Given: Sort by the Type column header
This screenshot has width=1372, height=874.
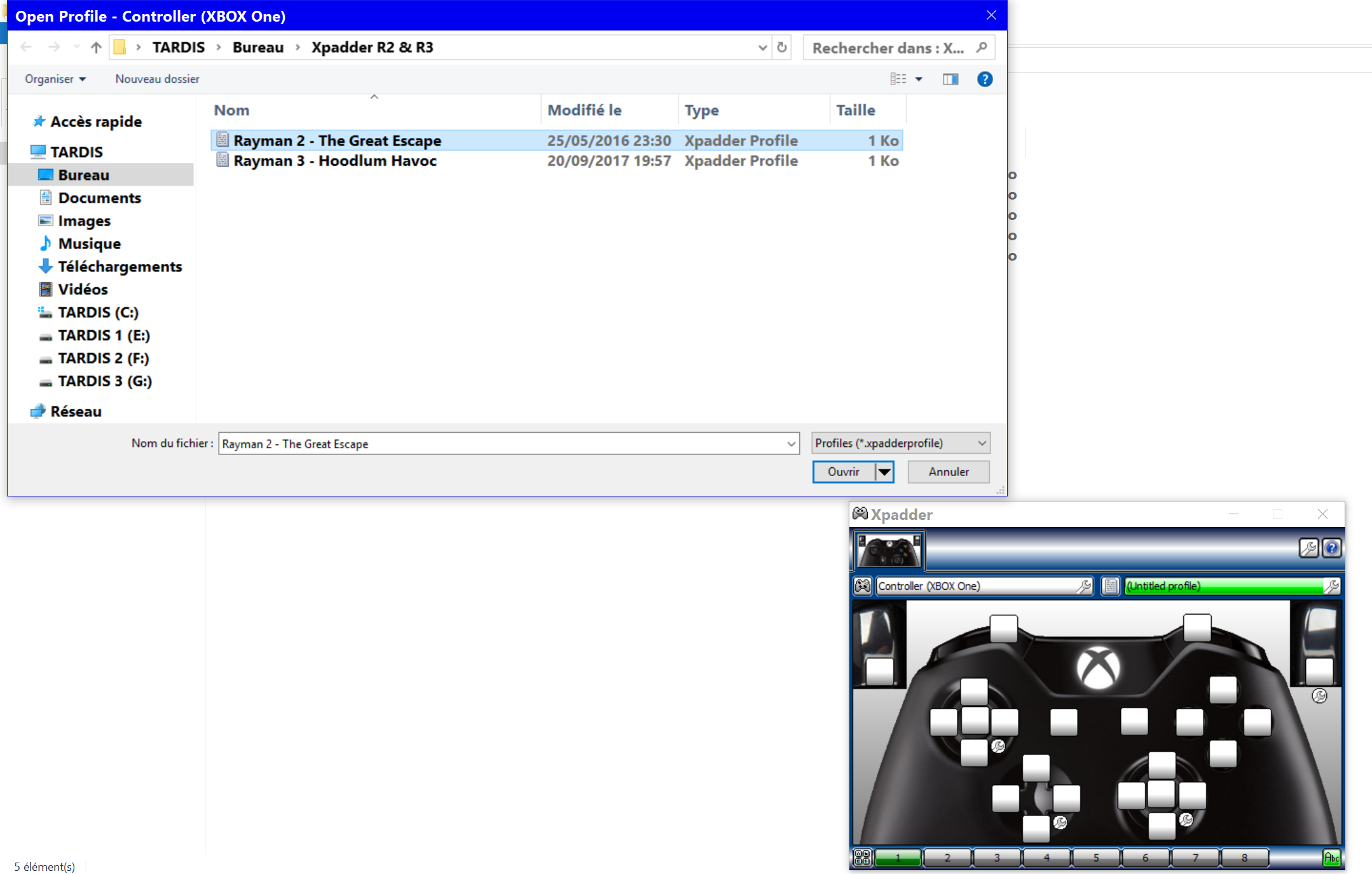Looking at the screenshot, I should click(x=754, y=110).
